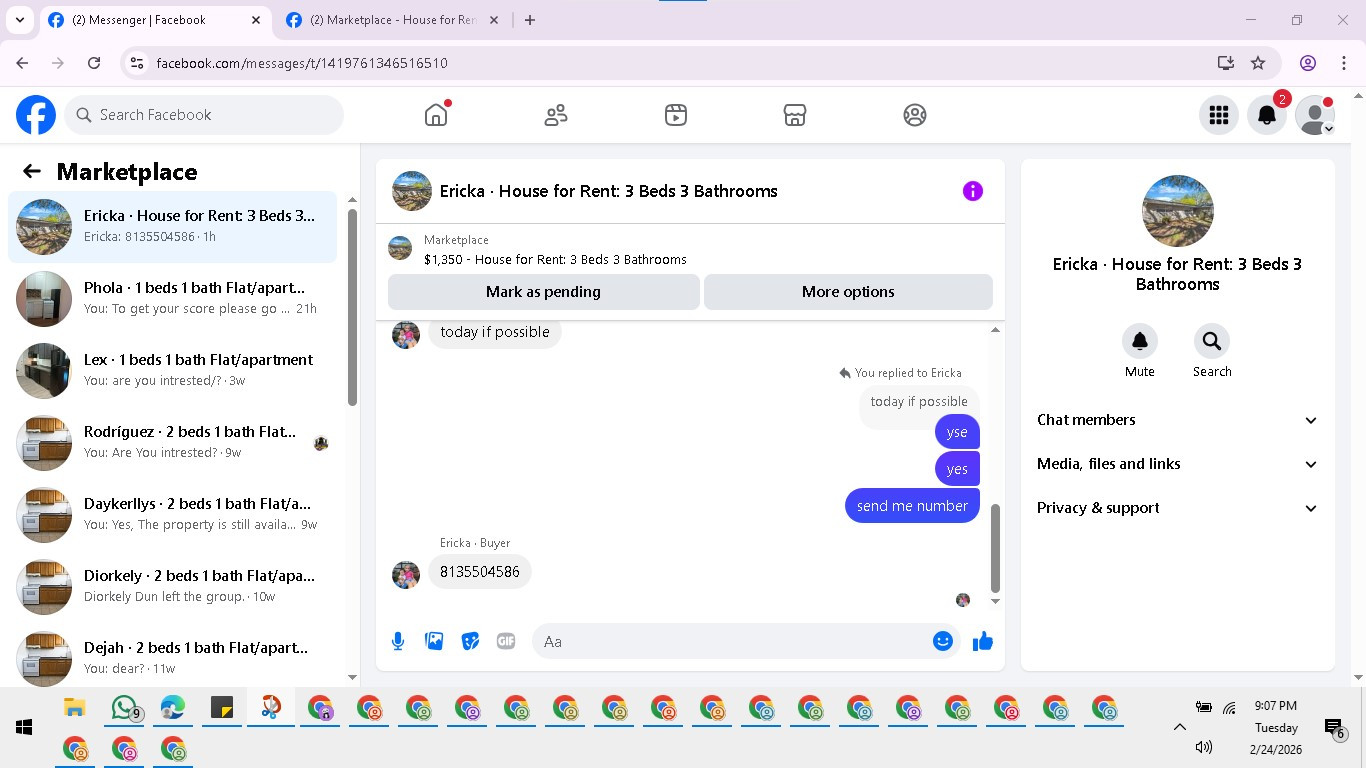
Task: Go back using the Marketplace arrow
Action: [32, 172]
